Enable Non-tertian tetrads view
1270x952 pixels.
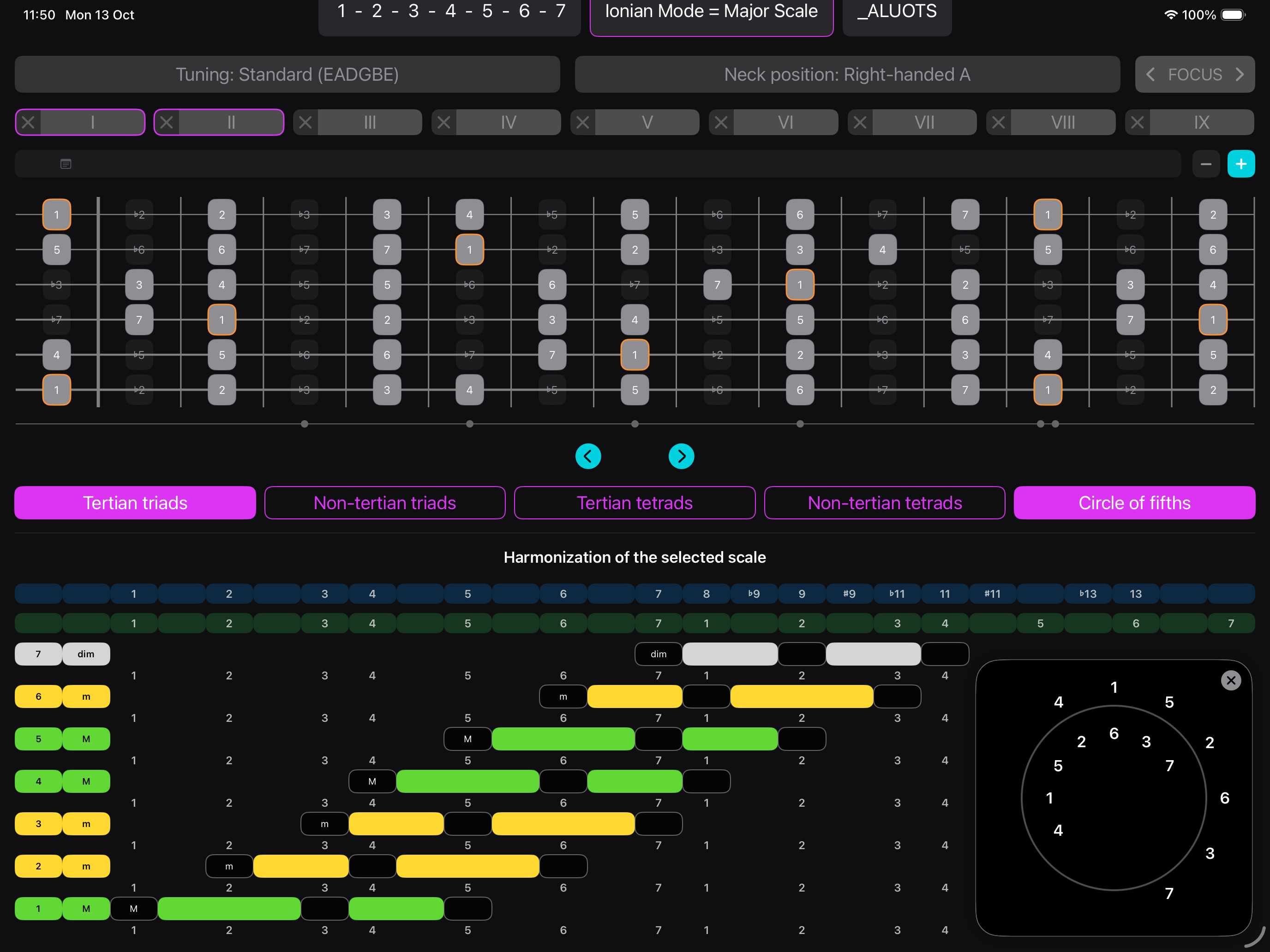(x=884, y=503)
